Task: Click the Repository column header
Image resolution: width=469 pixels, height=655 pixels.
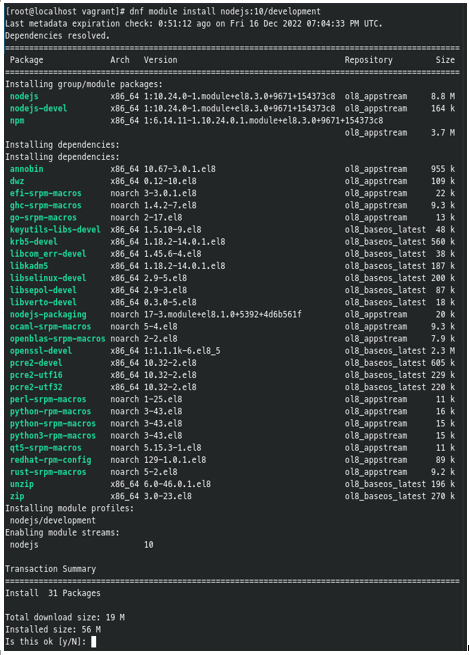Action: (368, 60)
